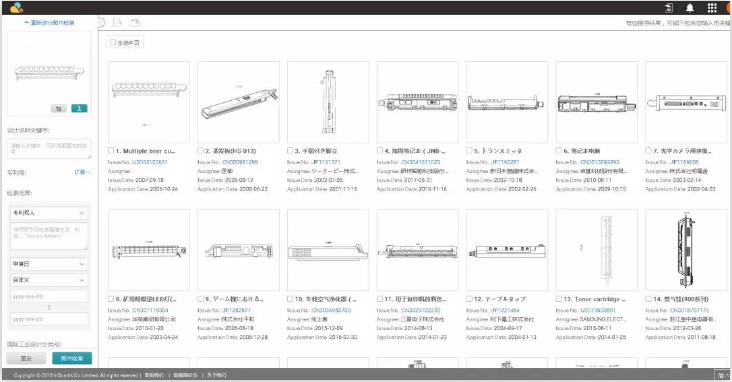This screenshot has height=382, width=732.
Task: Check result 8 checkbox
Action: (x=111, y=299)
